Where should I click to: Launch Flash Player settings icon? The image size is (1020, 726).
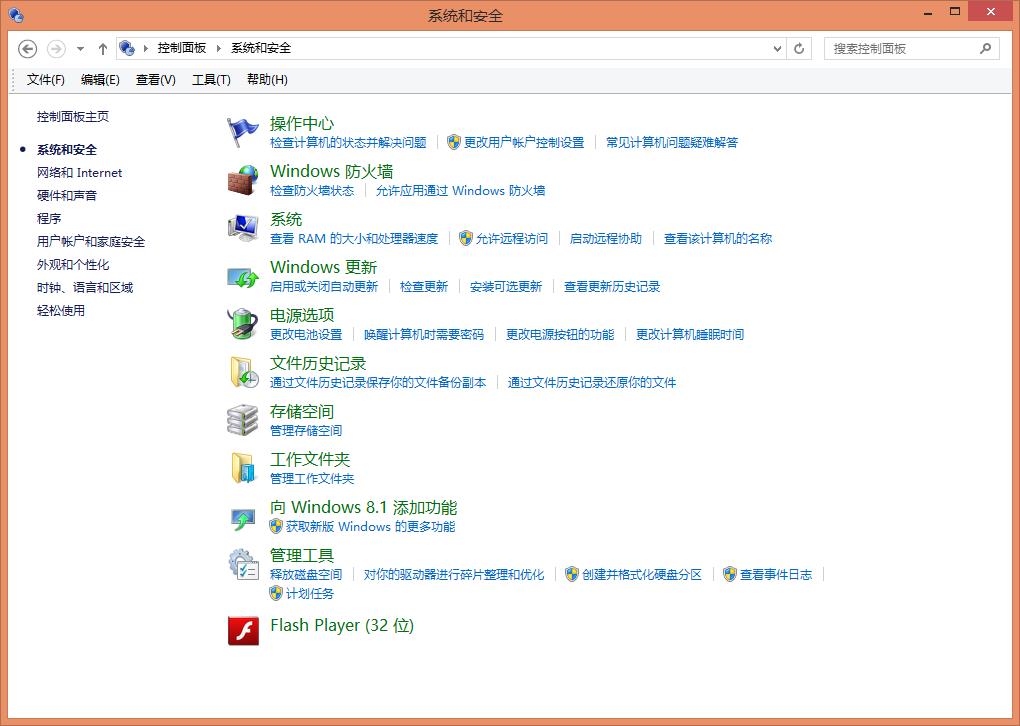pos(242,632)
